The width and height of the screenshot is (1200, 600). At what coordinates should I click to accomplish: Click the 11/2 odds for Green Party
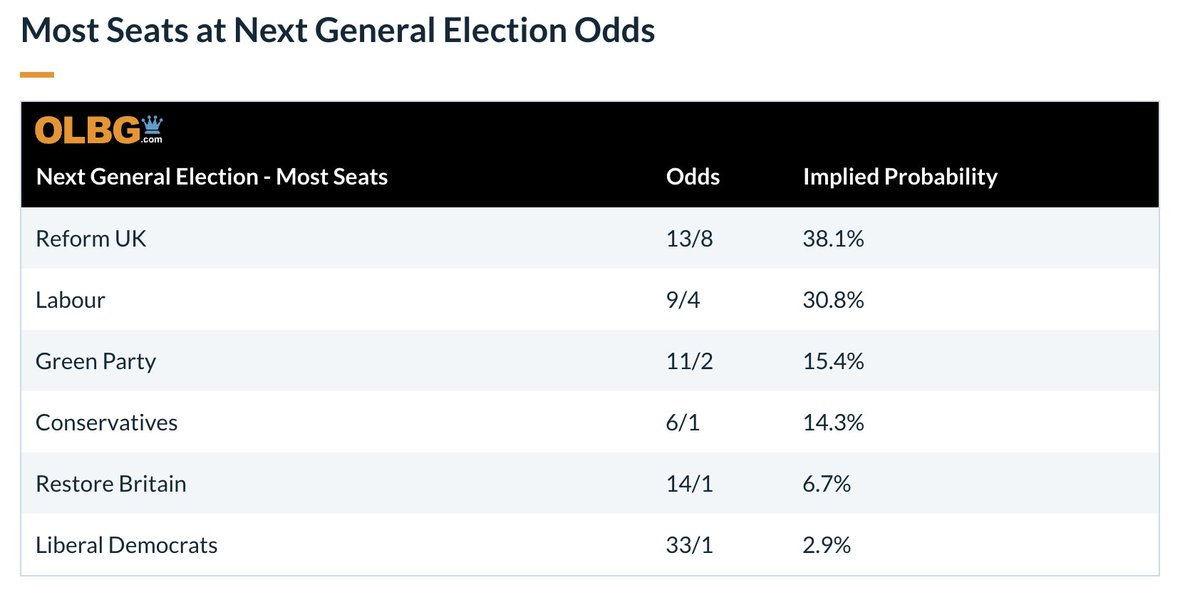click(688, 361)
